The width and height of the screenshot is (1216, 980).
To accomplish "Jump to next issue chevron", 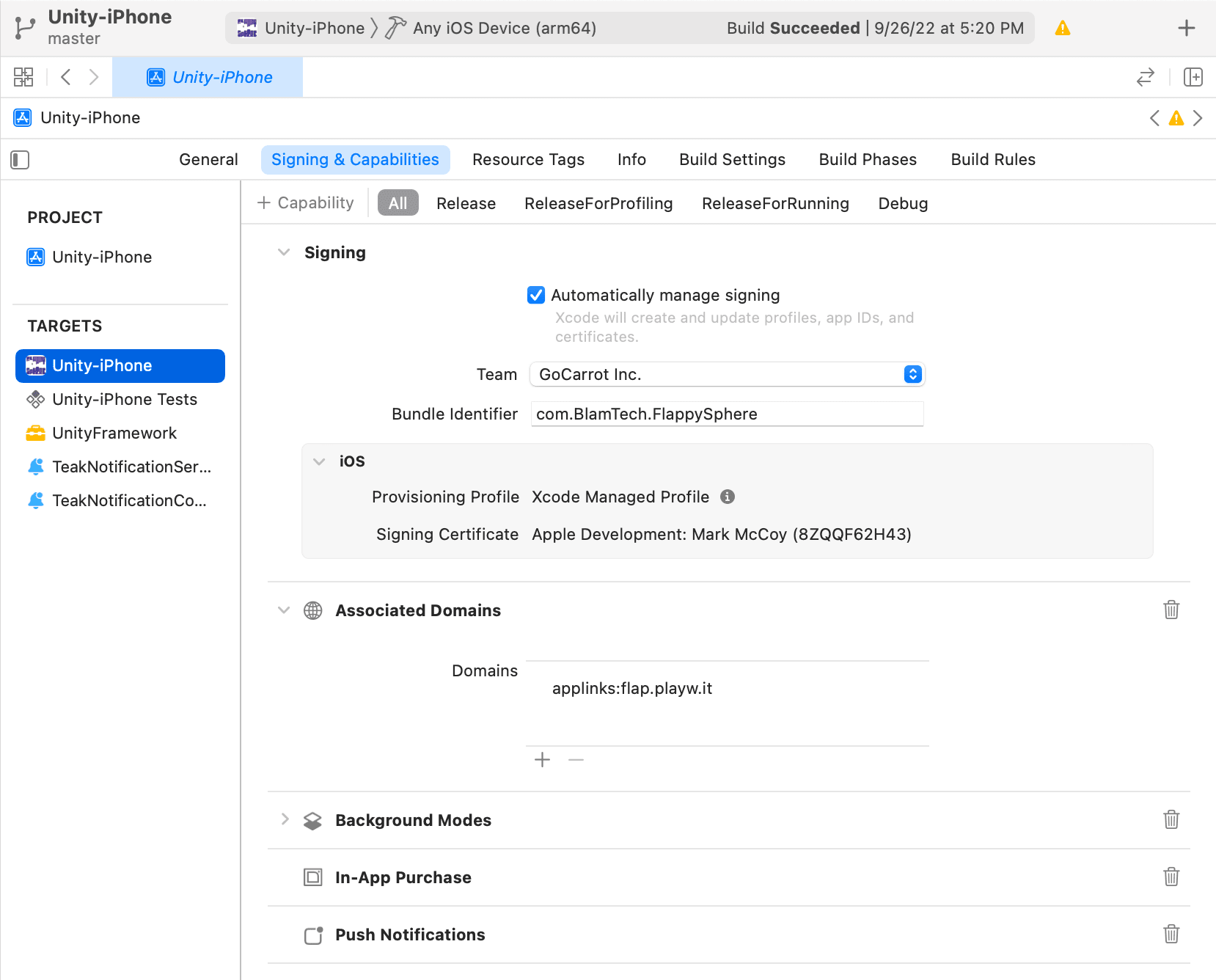I will click(1198, 118).
